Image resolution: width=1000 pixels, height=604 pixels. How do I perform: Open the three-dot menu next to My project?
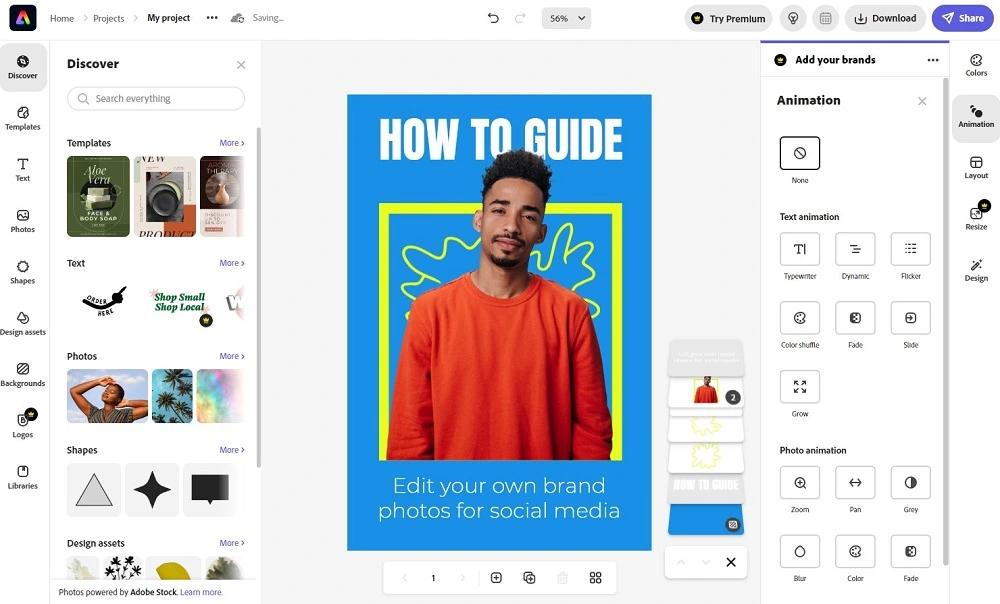click(x=212, y=17)
